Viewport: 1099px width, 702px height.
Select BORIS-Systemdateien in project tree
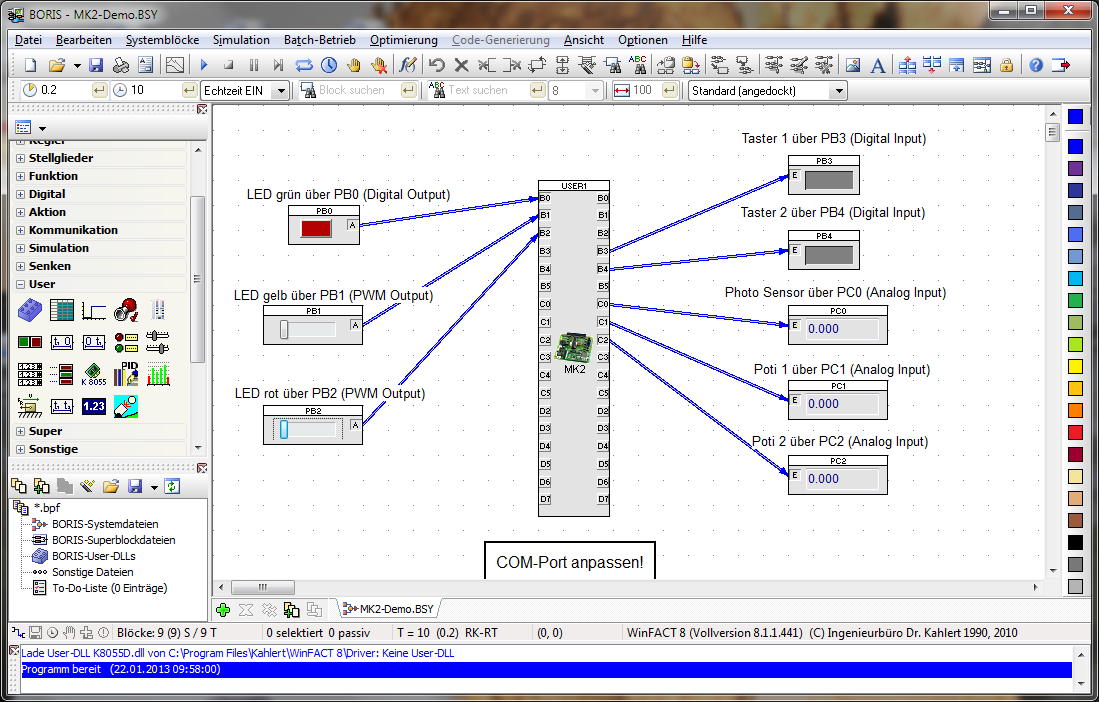[x=105, y=524]
